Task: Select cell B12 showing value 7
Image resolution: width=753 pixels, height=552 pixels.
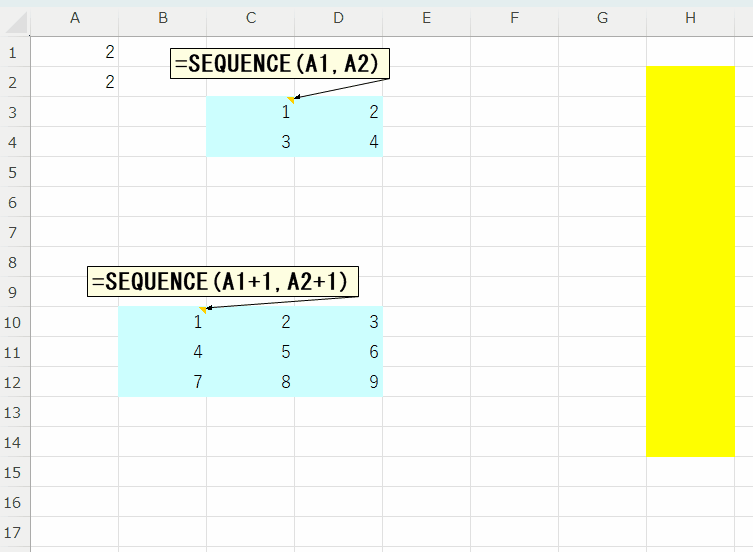Action: point(163,382)
